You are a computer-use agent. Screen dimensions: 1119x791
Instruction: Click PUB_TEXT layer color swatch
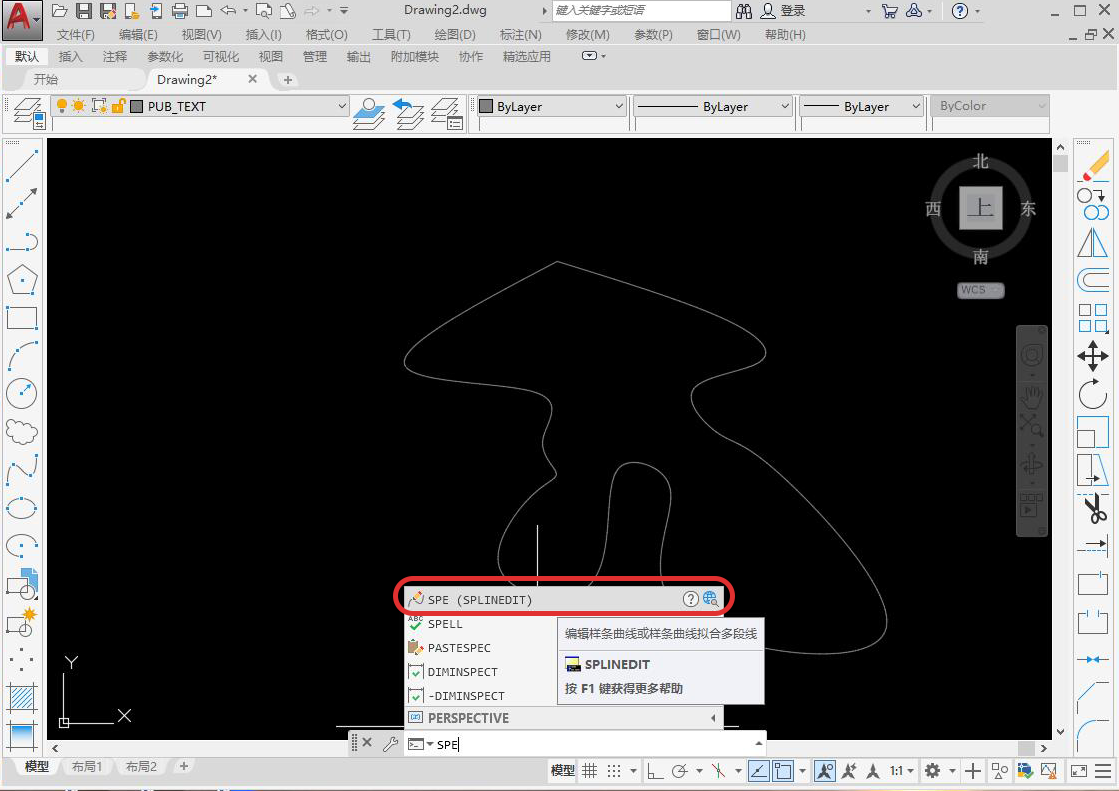137,106
